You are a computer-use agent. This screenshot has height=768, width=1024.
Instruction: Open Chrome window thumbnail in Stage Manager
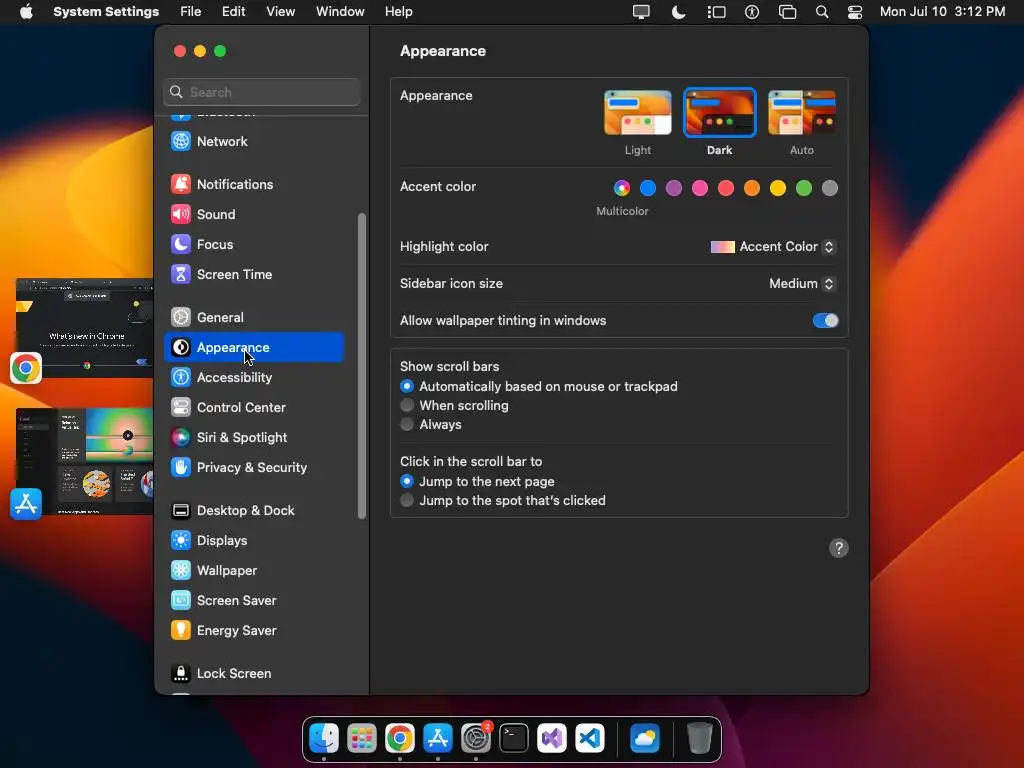click(84, 328)
